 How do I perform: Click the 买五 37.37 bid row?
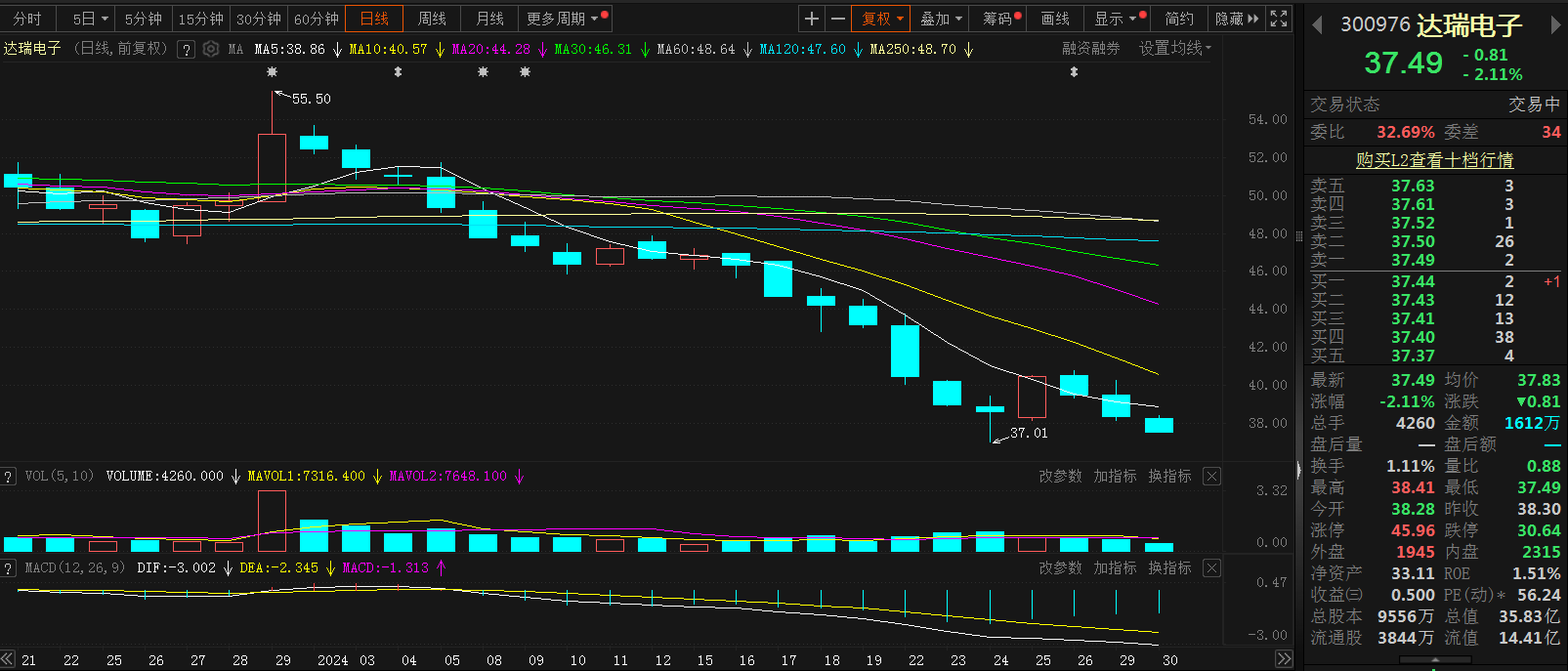tap(1434, 356)
